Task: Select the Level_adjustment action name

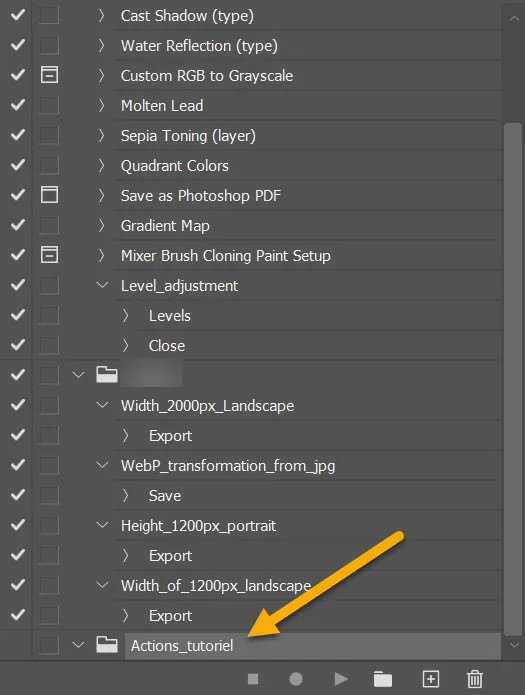Action: [x=179, y=286]
